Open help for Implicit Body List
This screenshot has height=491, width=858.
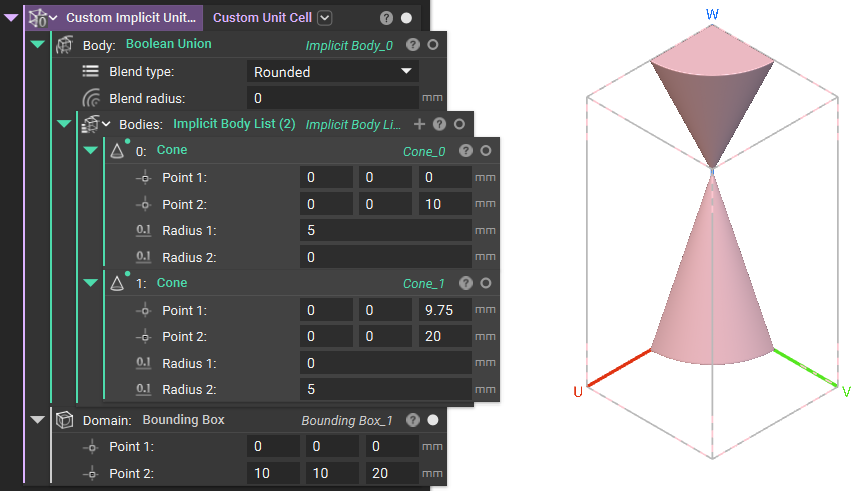coord(439,124)
